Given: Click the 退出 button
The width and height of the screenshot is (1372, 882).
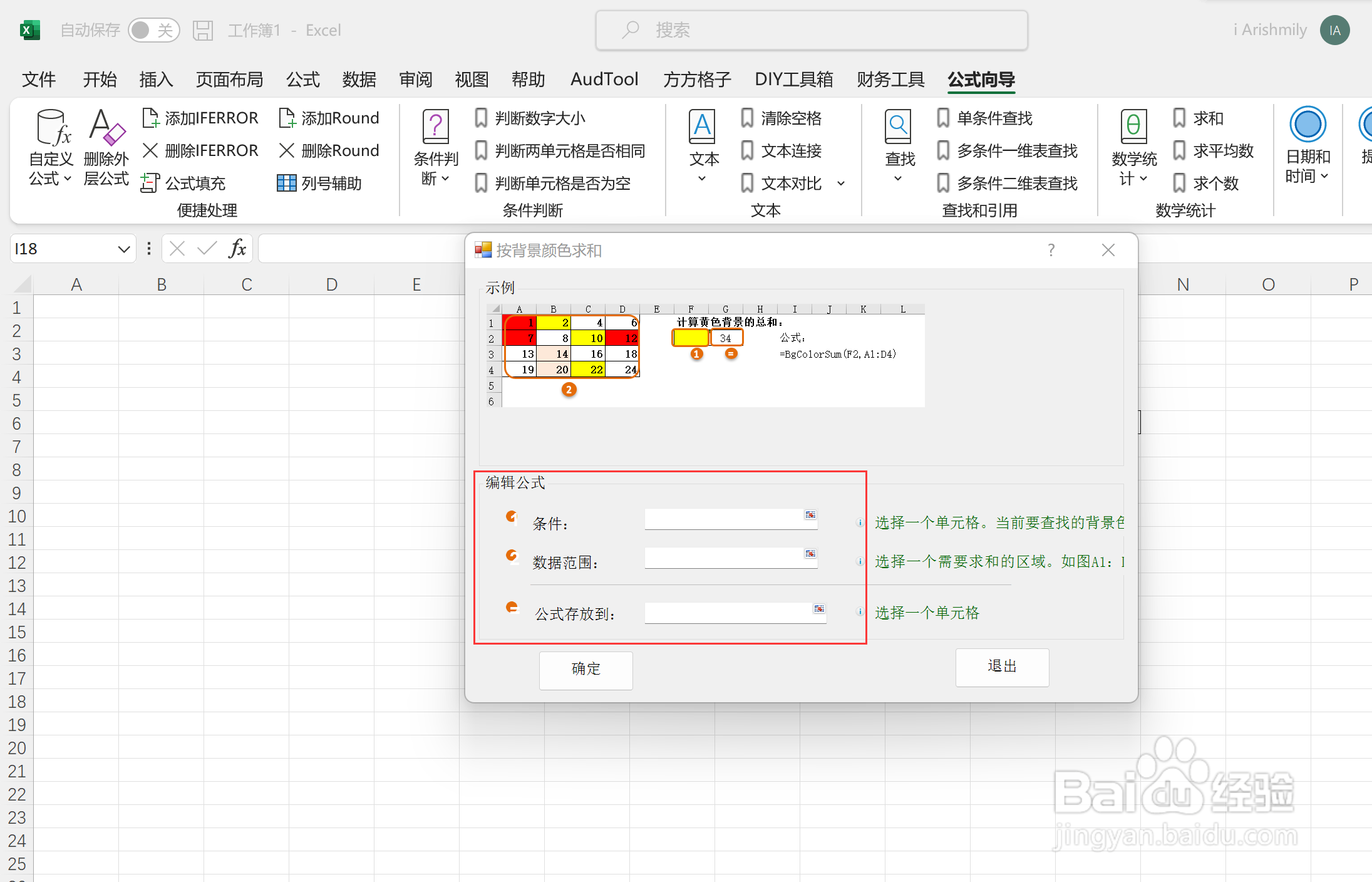Looking at the screenshot, I should click(1001, 667).
